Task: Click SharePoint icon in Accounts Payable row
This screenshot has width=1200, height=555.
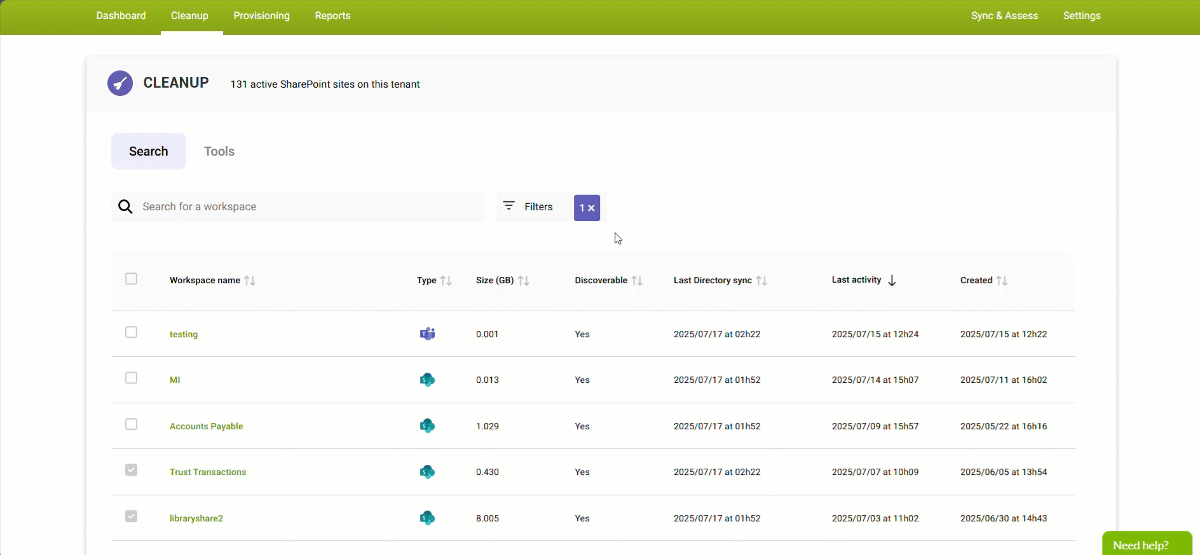Action: click(x=427, y=426)
